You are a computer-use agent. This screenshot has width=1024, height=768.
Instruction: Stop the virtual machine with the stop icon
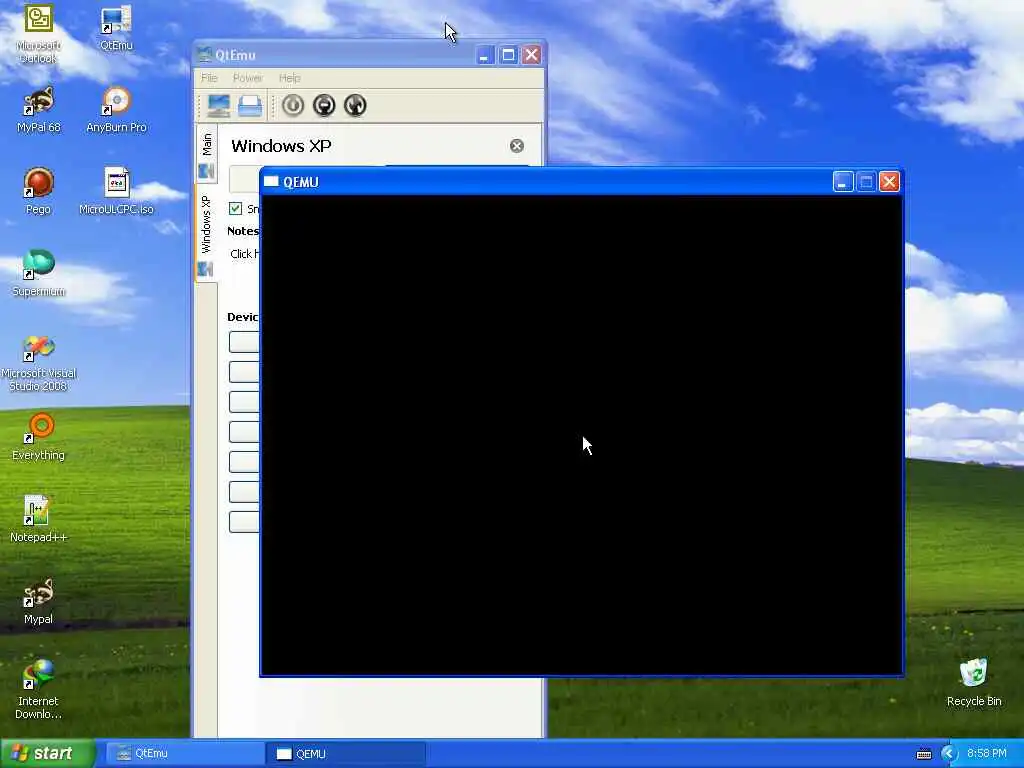click(x=324, y=105)
